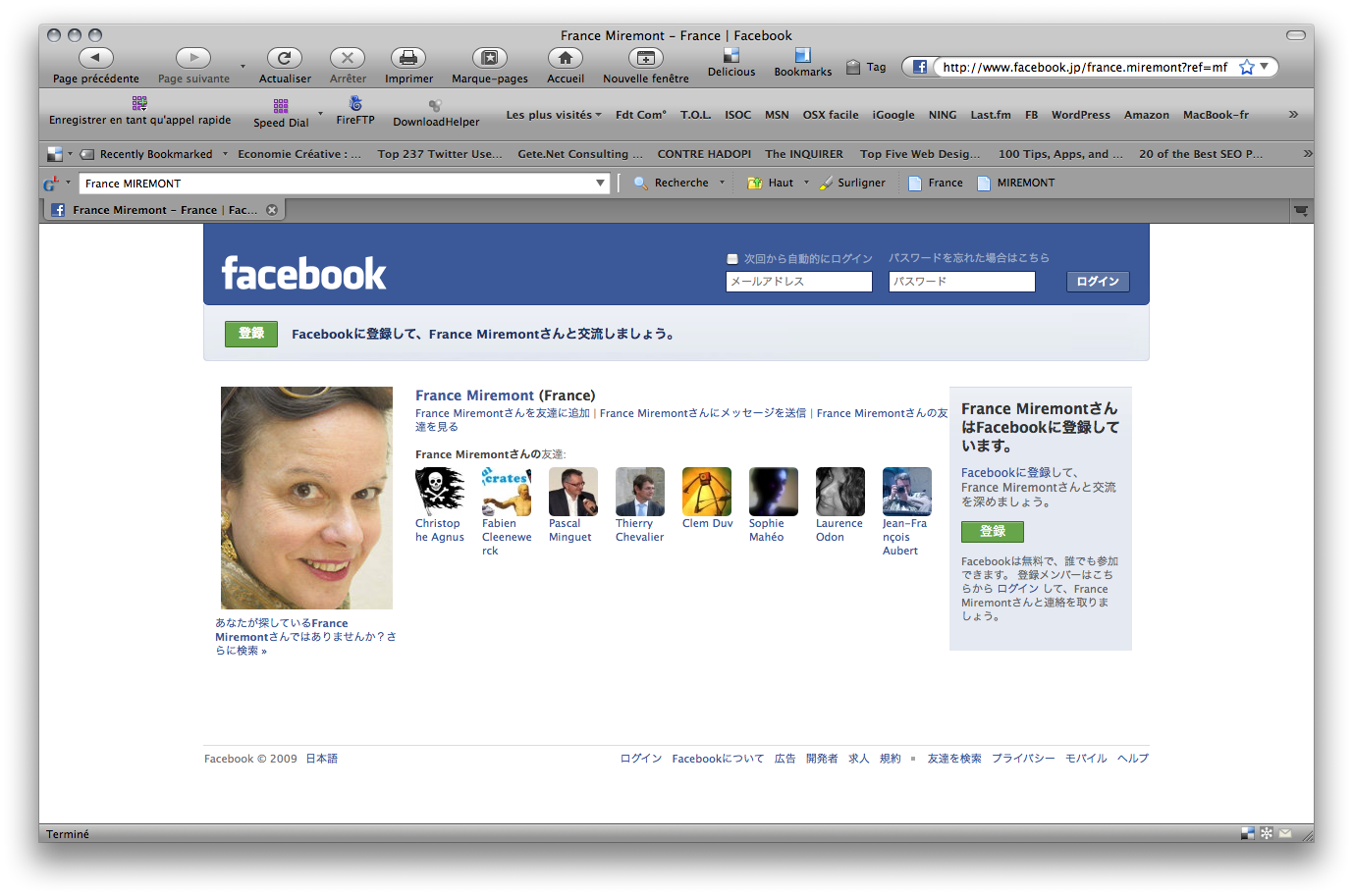Star this page in the address bar
This screenshot has height=896, width=1353.
point(1247,67)
